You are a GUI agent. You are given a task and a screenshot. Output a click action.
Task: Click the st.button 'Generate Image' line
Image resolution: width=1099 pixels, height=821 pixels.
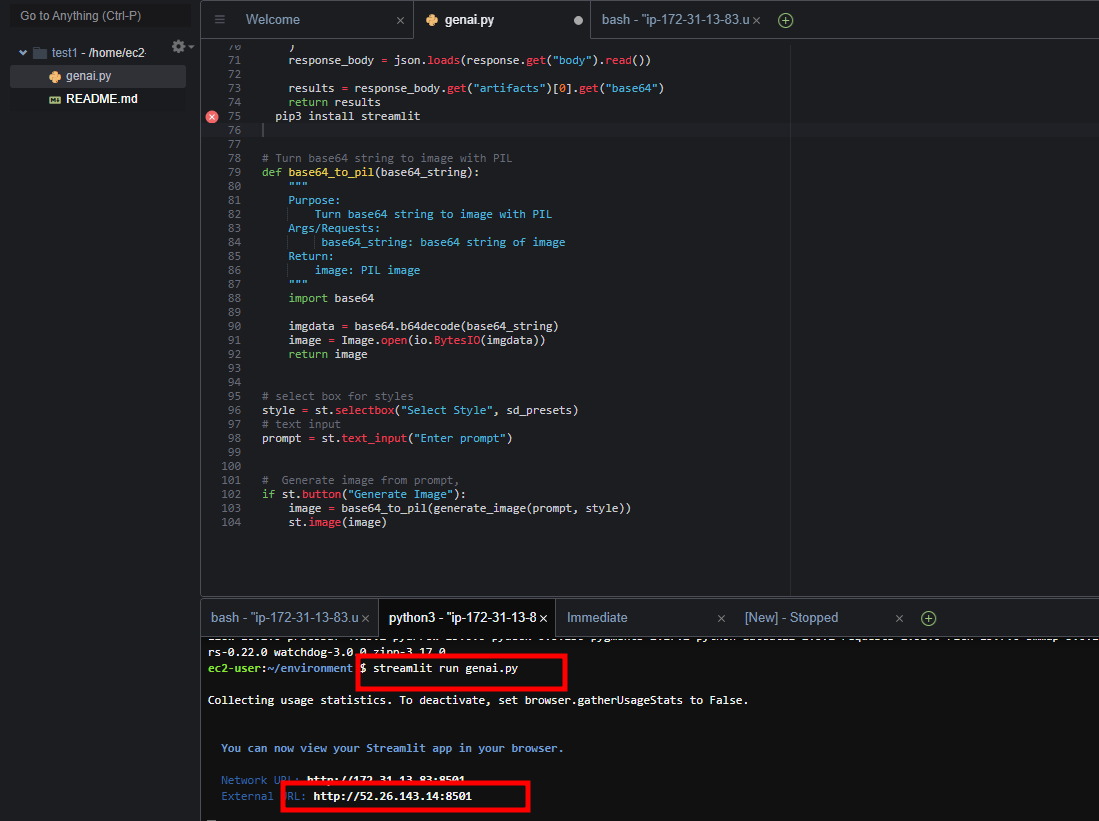[x=364, y=494]
